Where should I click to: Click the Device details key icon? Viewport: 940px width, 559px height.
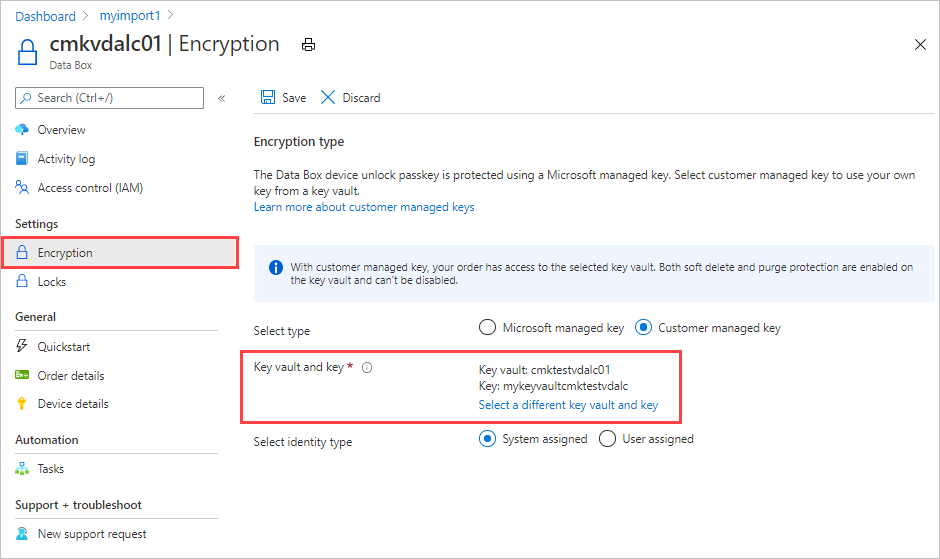point(22,404)
